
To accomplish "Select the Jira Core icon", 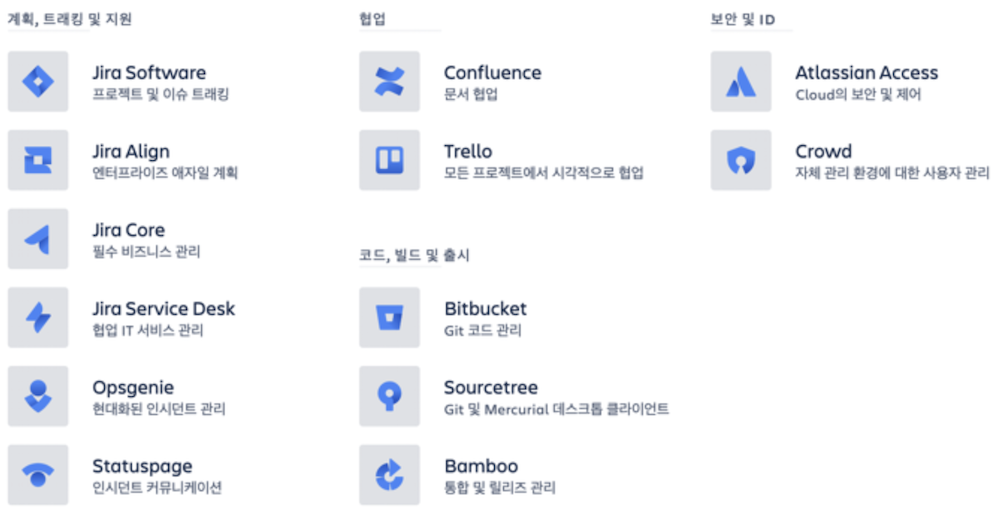I will [x=38, y=239].
